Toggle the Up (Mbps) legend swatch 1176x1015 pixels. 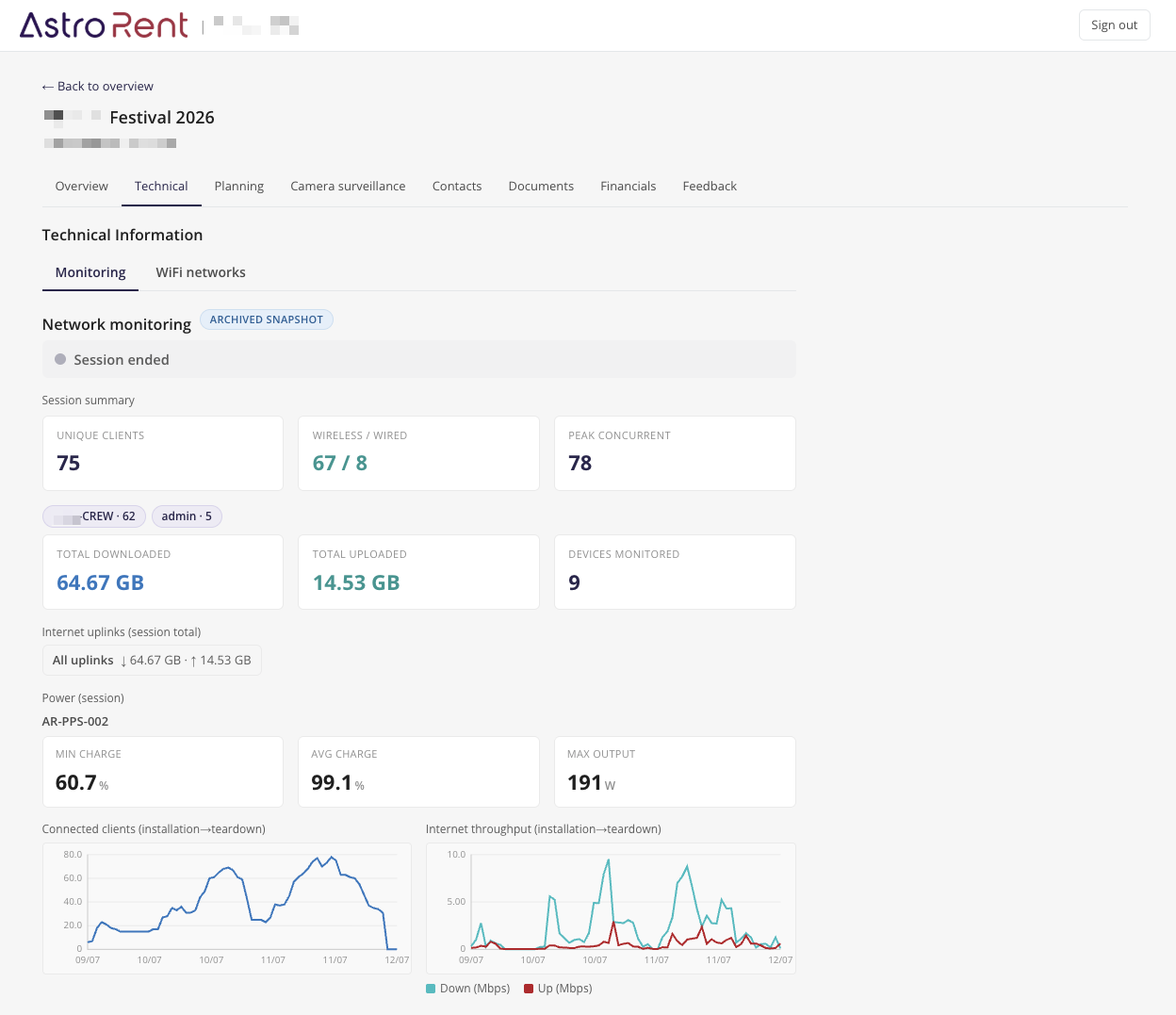(529, 989)
